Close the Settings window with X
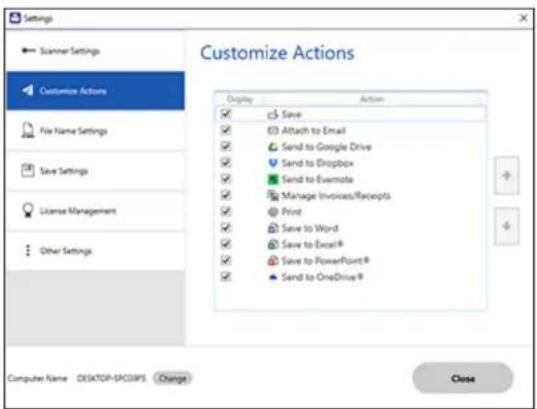The image size is (537, 409). point(524,18)
